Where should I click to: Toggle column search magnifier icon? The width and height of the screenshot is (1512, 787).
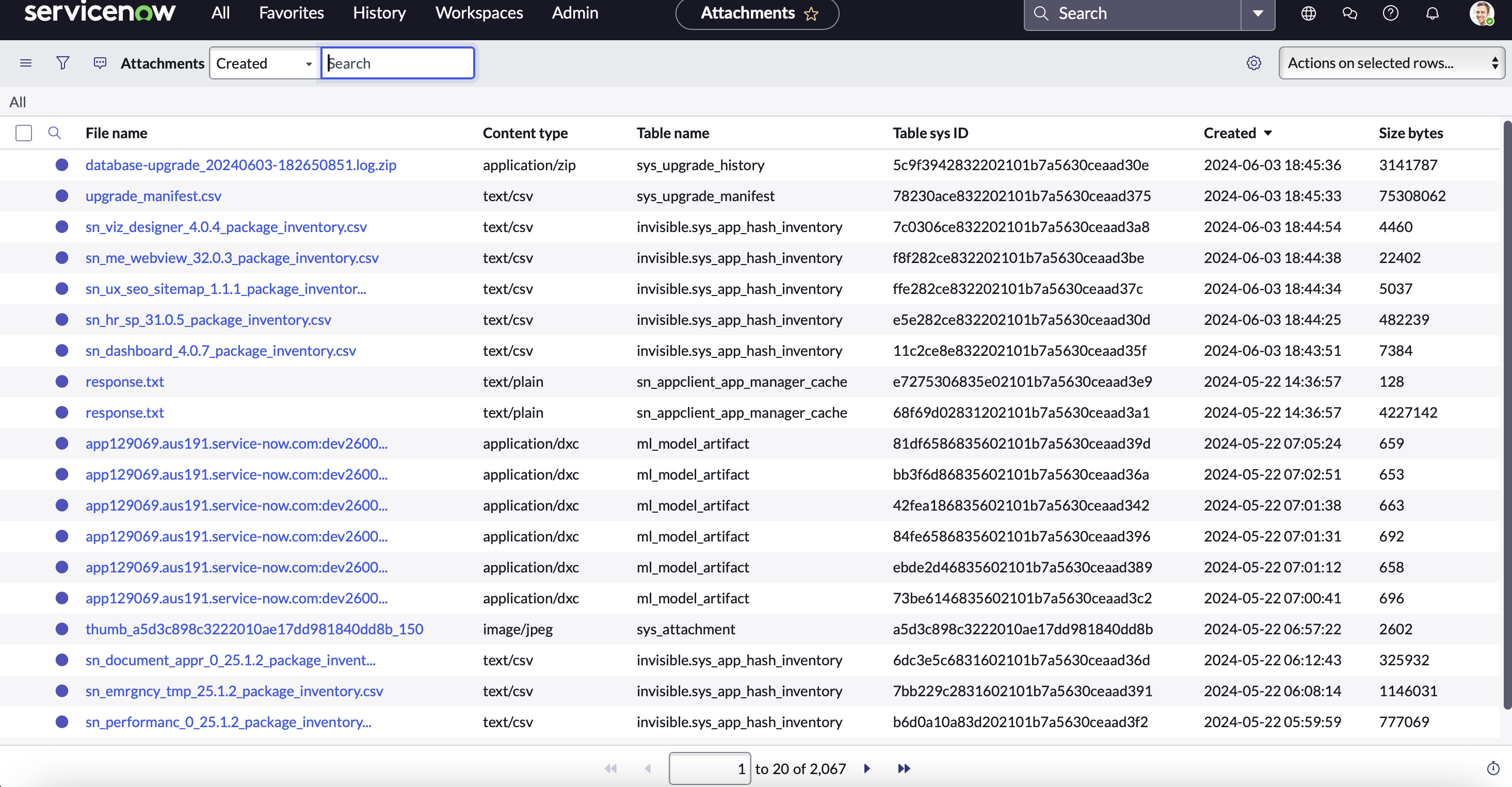point(55,133)
